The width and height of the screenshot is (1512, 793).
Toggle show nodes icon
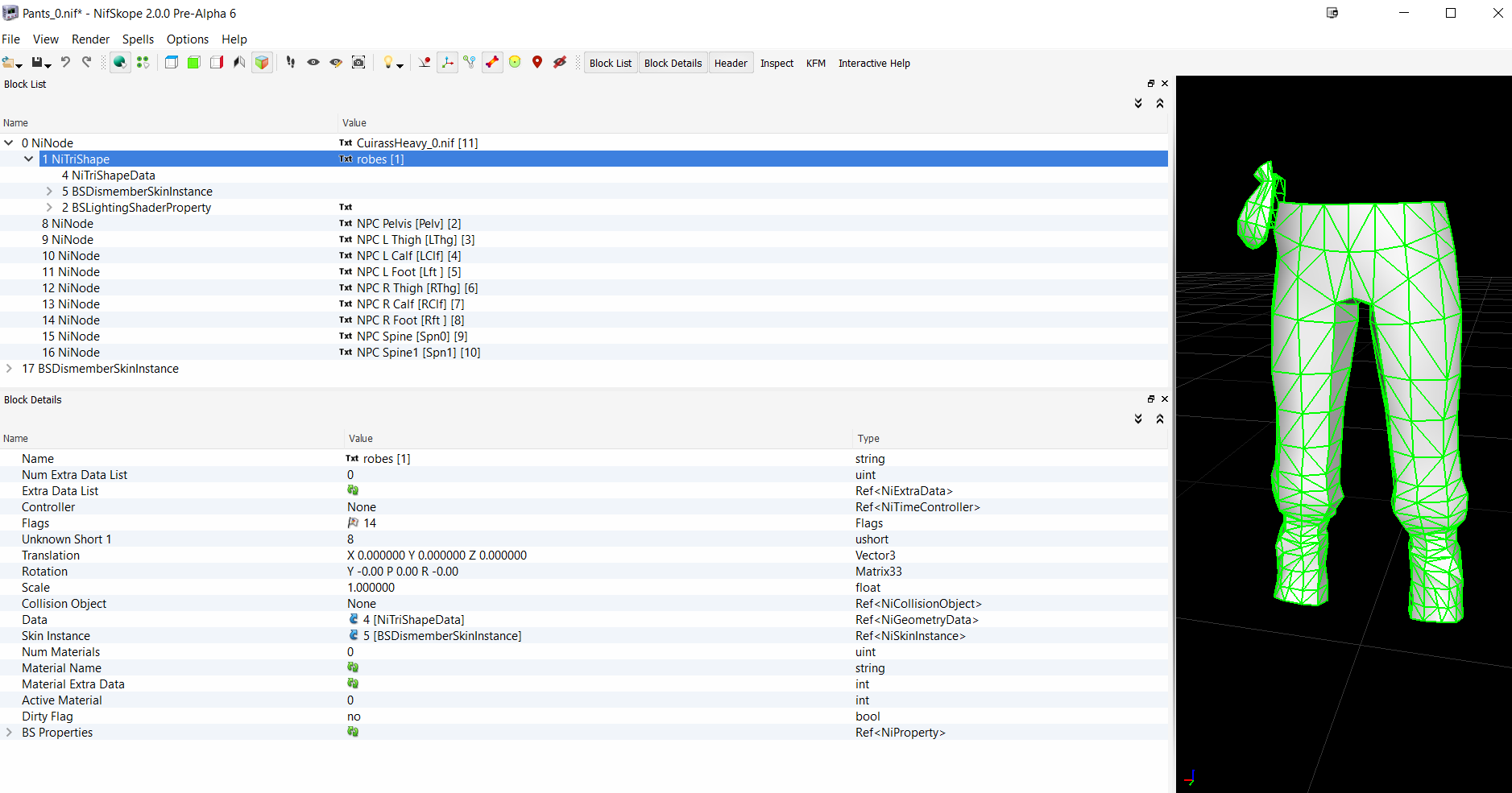[470, 63]
